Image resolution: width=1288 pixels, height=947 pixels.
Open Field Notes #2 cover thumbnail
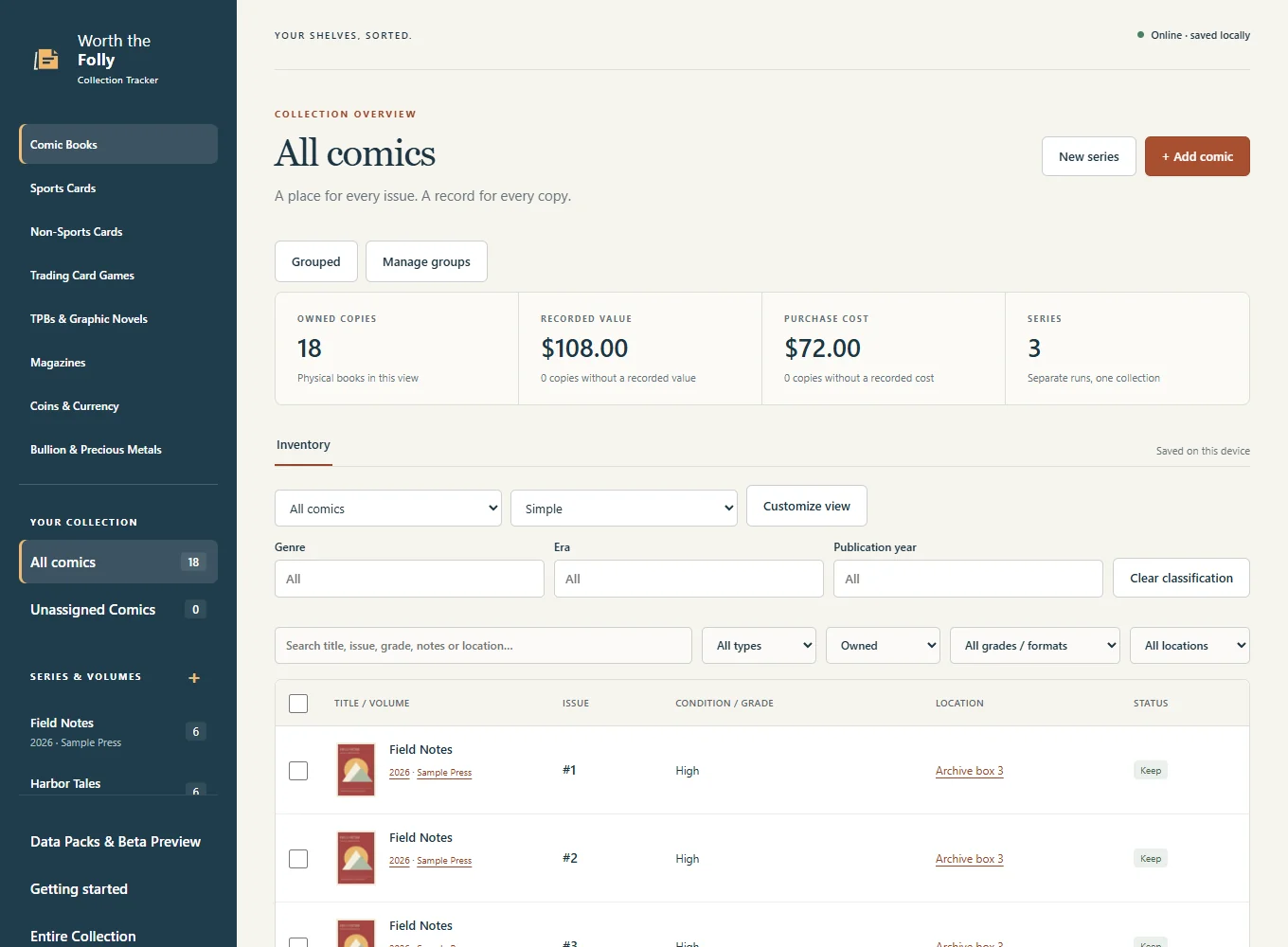pos(356,858)
